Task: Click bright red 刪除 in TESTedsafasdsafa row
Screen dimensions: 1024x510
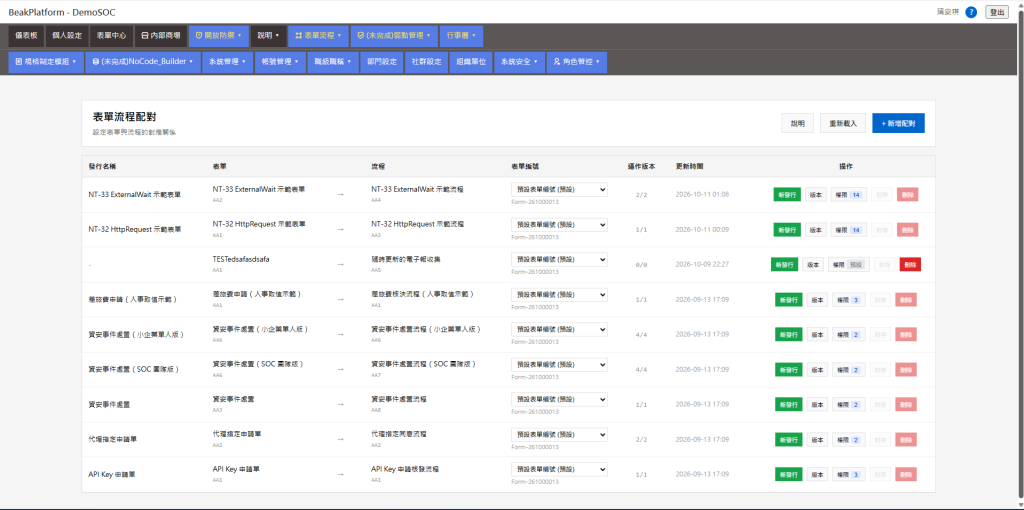Action: click(910, 264)
